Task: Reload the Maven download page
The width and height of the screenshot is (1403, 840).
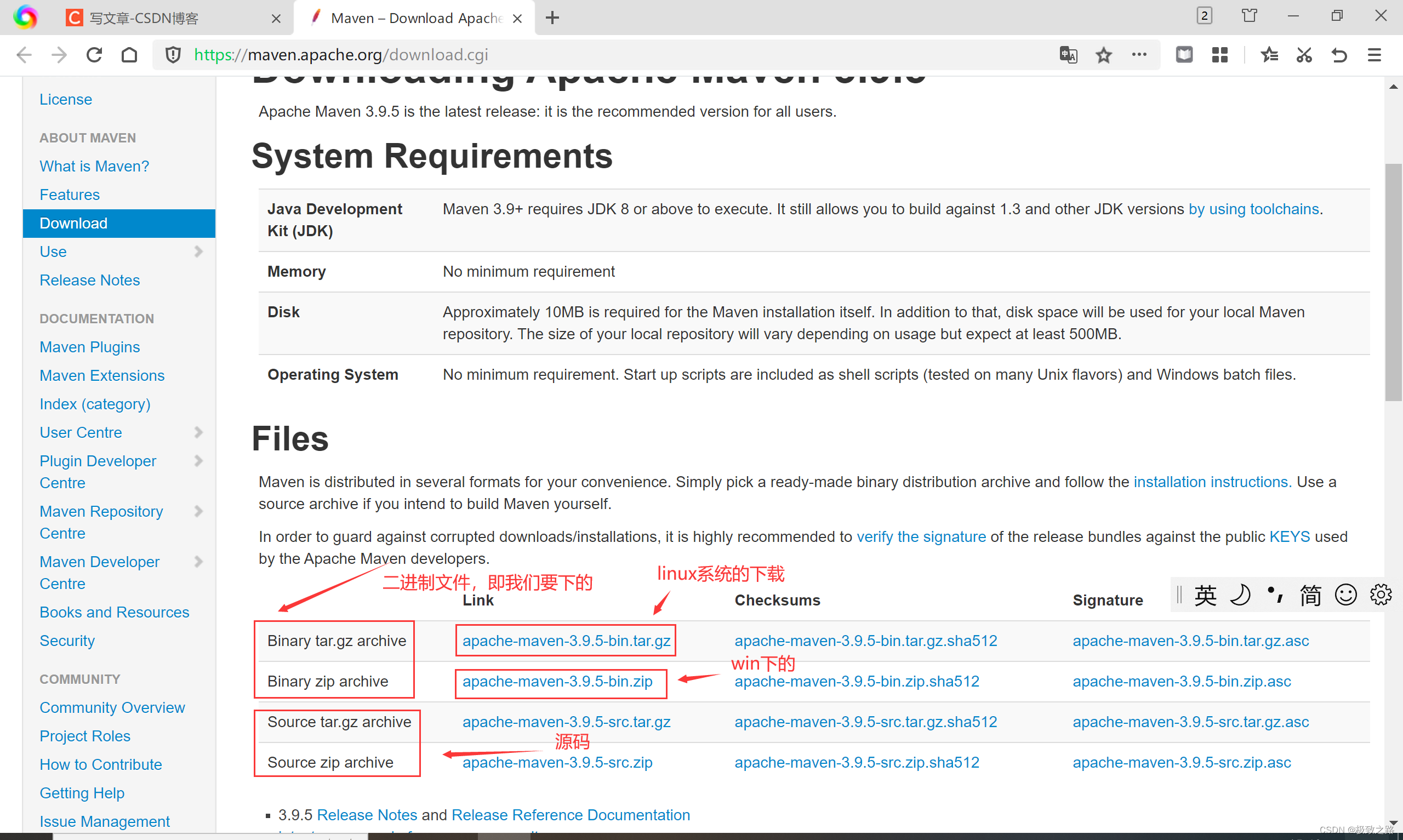Action: (x=94, y=55)
